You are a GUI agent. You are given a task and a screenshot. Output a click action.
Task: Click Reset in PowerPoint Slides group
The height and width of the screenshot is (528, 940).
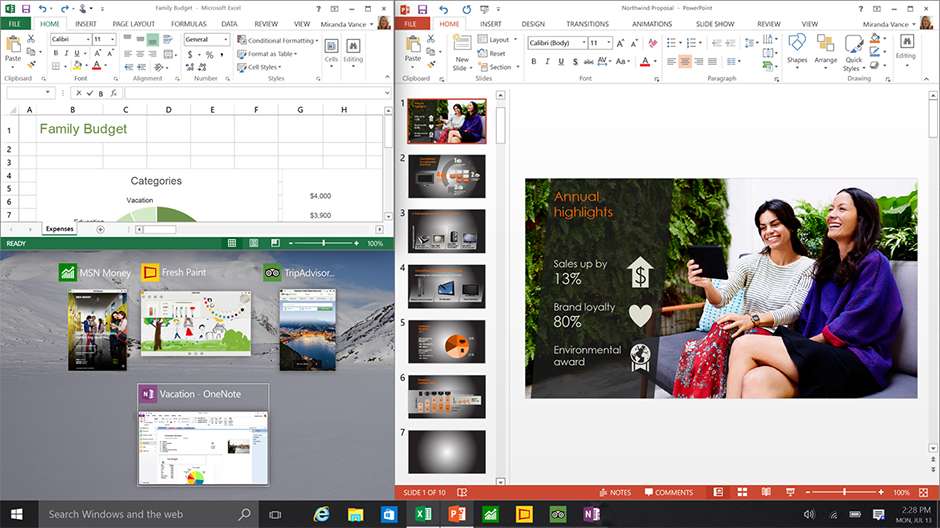(492, 53)
